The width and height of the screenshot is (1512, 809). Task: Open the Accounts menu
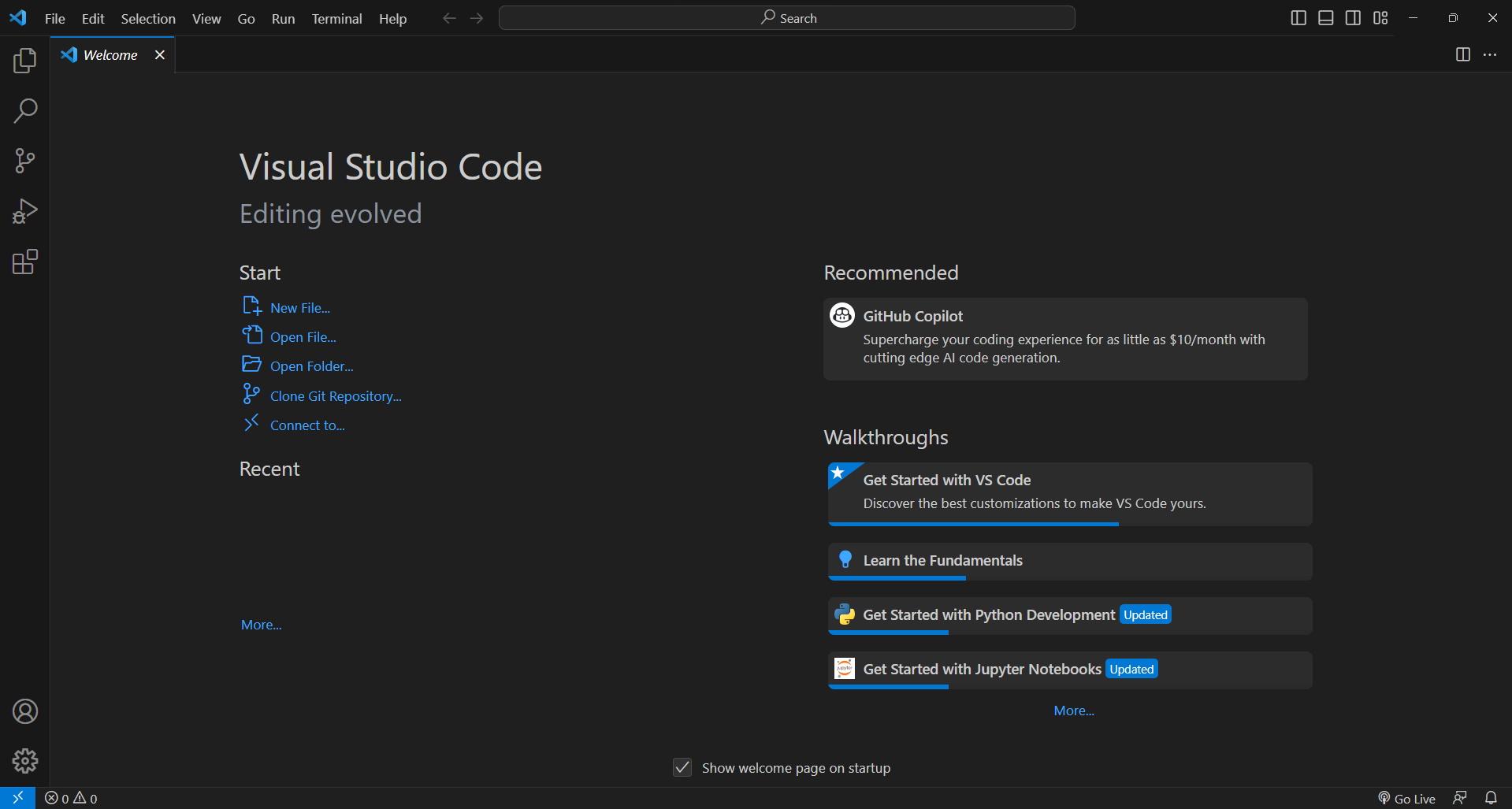[x=24, y=711]
